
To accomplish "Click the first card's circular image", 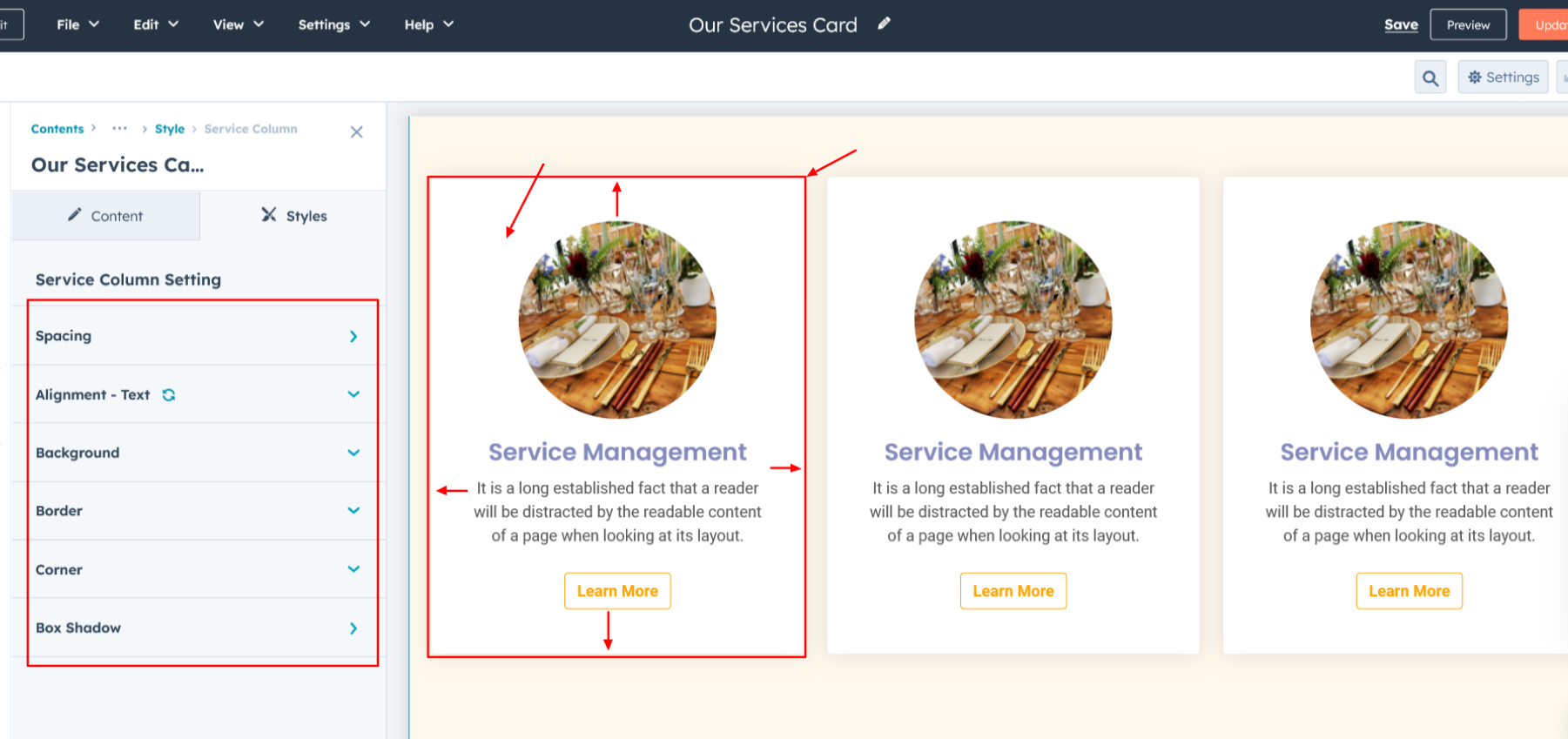I will 617,319.
